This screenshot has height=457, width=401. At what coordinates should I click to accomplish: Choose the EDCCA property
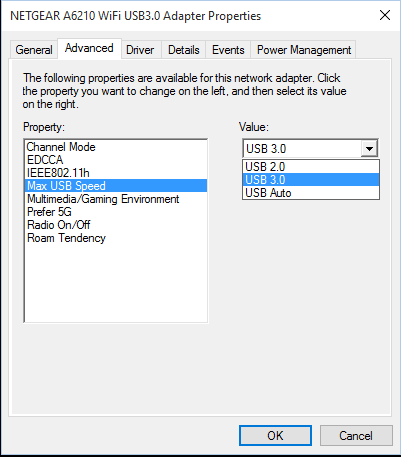click(116, 160)
